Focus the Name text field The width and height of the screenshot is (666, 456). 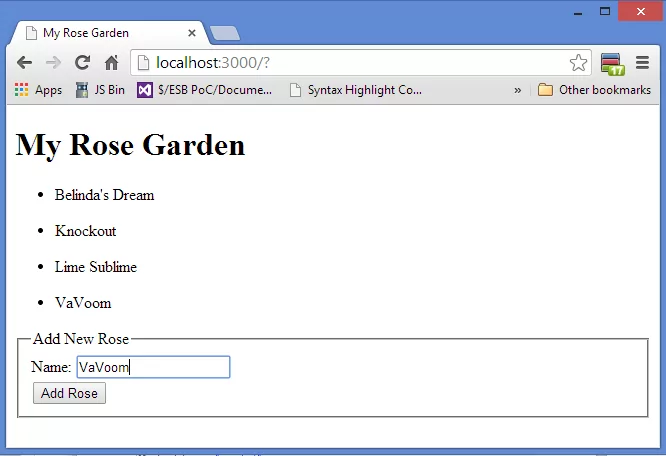click(x=153, y=367)
